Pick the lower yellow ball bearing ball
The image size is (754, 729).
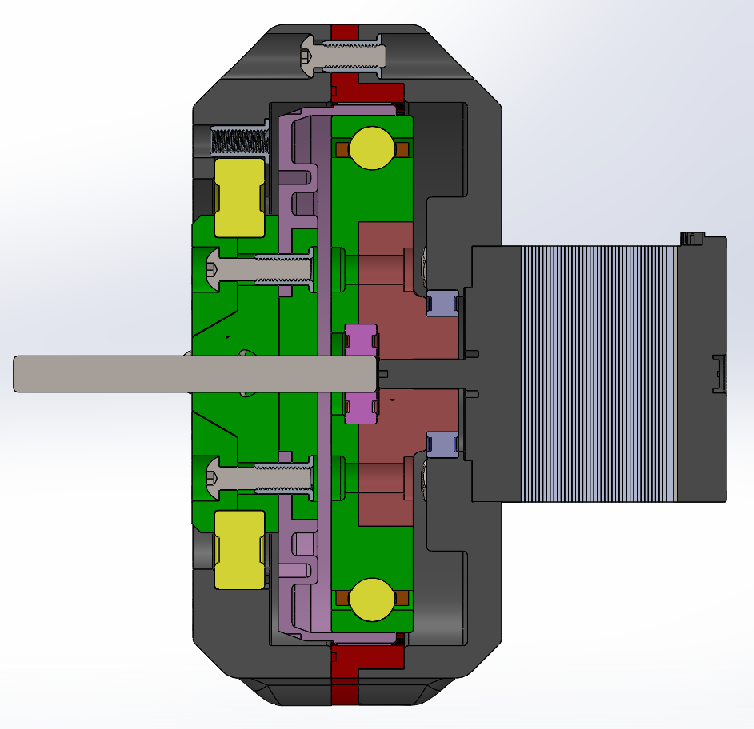(372, 599)
